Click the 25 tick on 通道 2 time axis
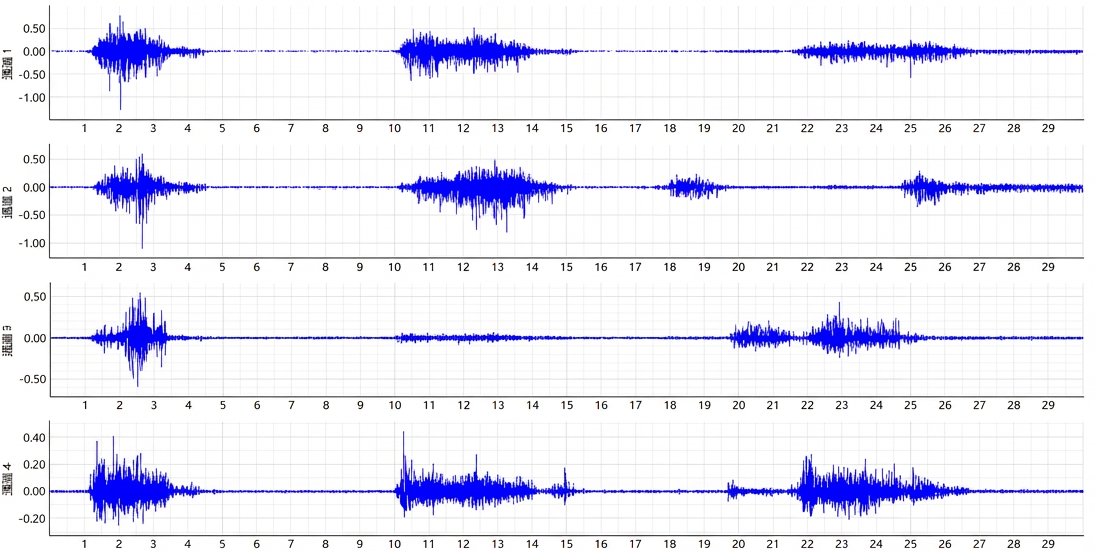The height and width of the screenshot is (552, 1095). point(910,268)
